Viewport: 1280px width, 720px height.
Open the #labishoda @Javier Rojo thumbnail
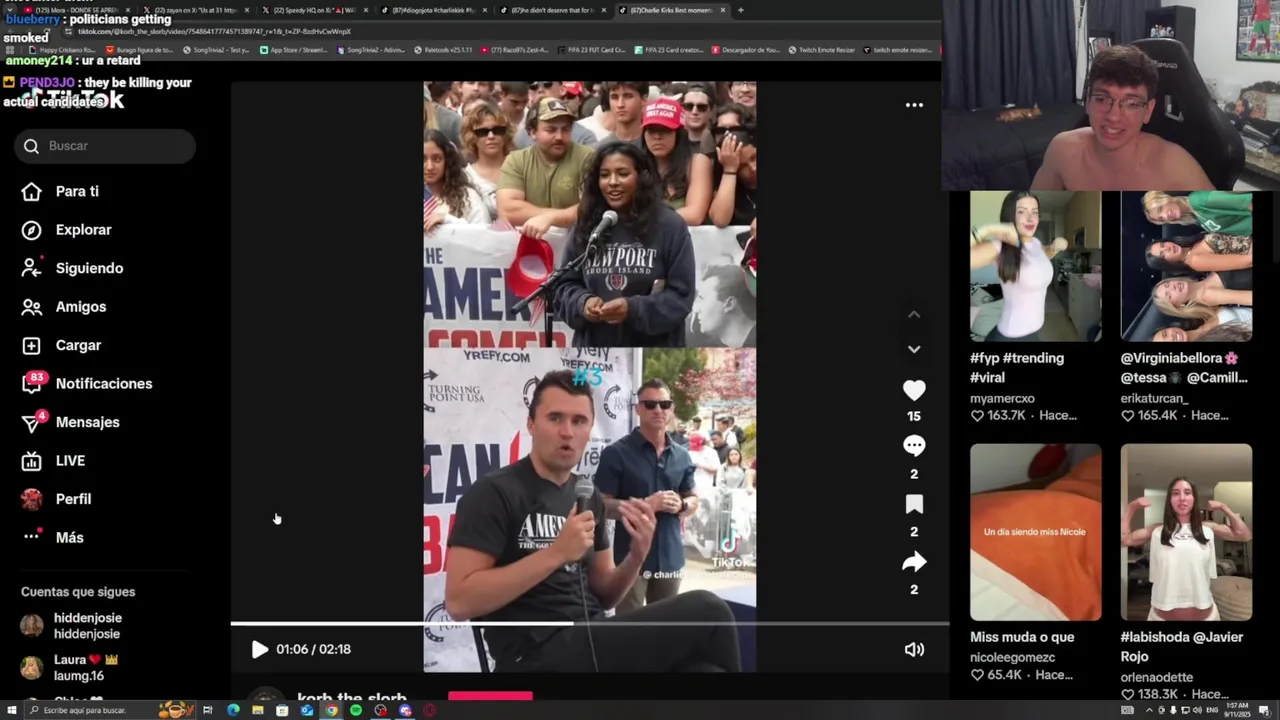(x=1186, y=532)
